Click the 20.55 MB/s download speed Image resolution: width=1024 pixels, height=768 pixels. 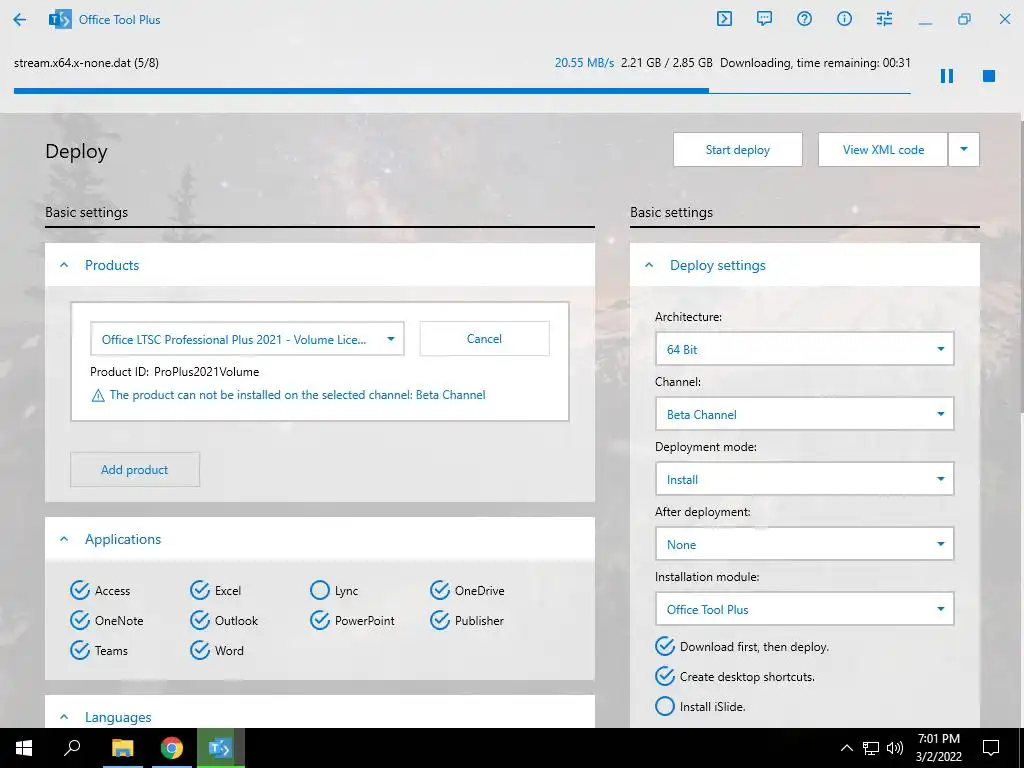click(x=584, y=63)
